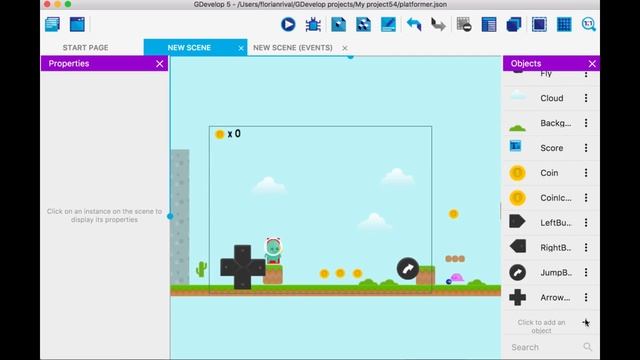The image size is (640, 360).
Task: Click the undo arrow
Action: (414, 24)
